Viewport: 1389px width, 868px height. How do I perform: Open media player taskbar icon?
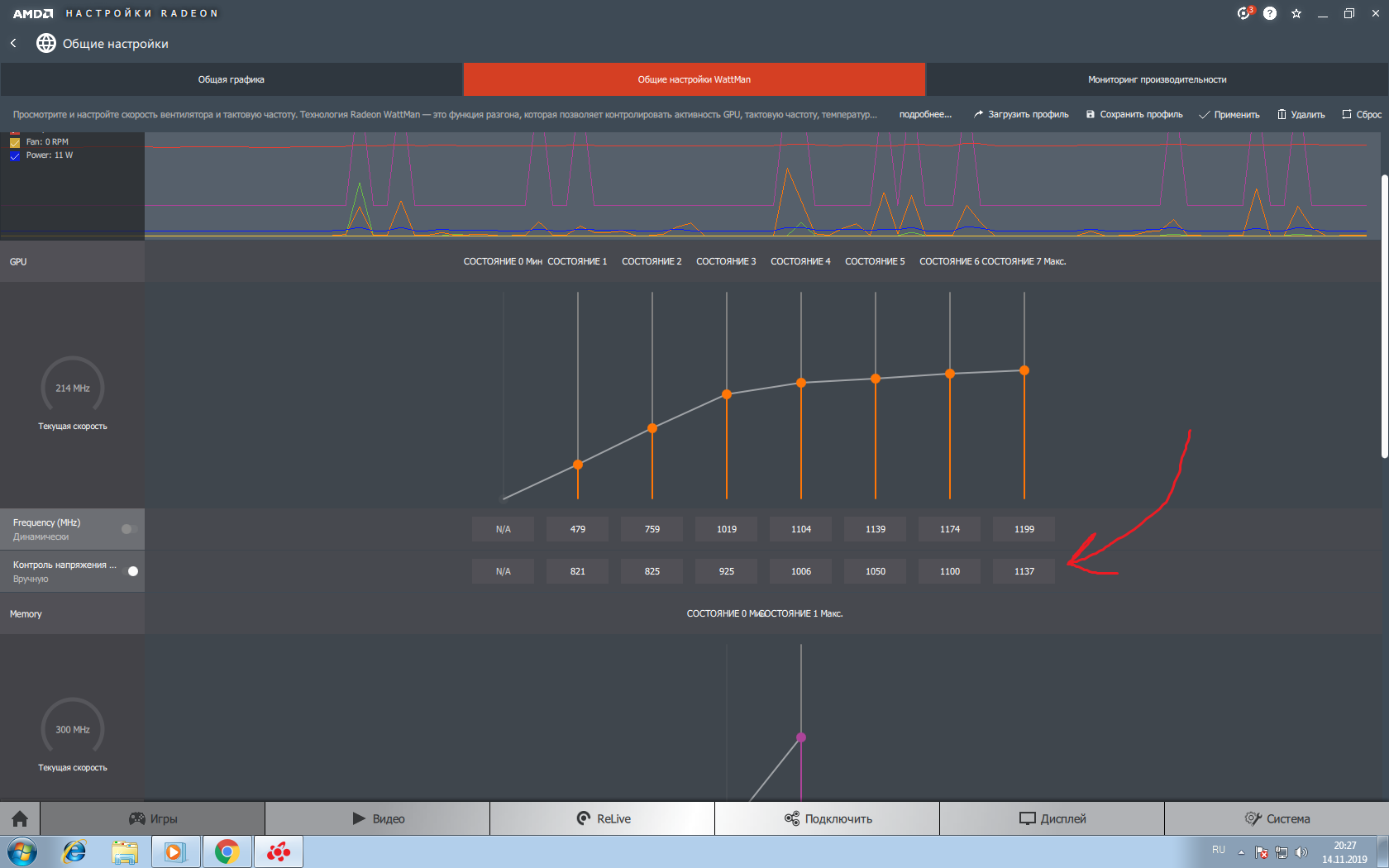click(x=174, y=851)
